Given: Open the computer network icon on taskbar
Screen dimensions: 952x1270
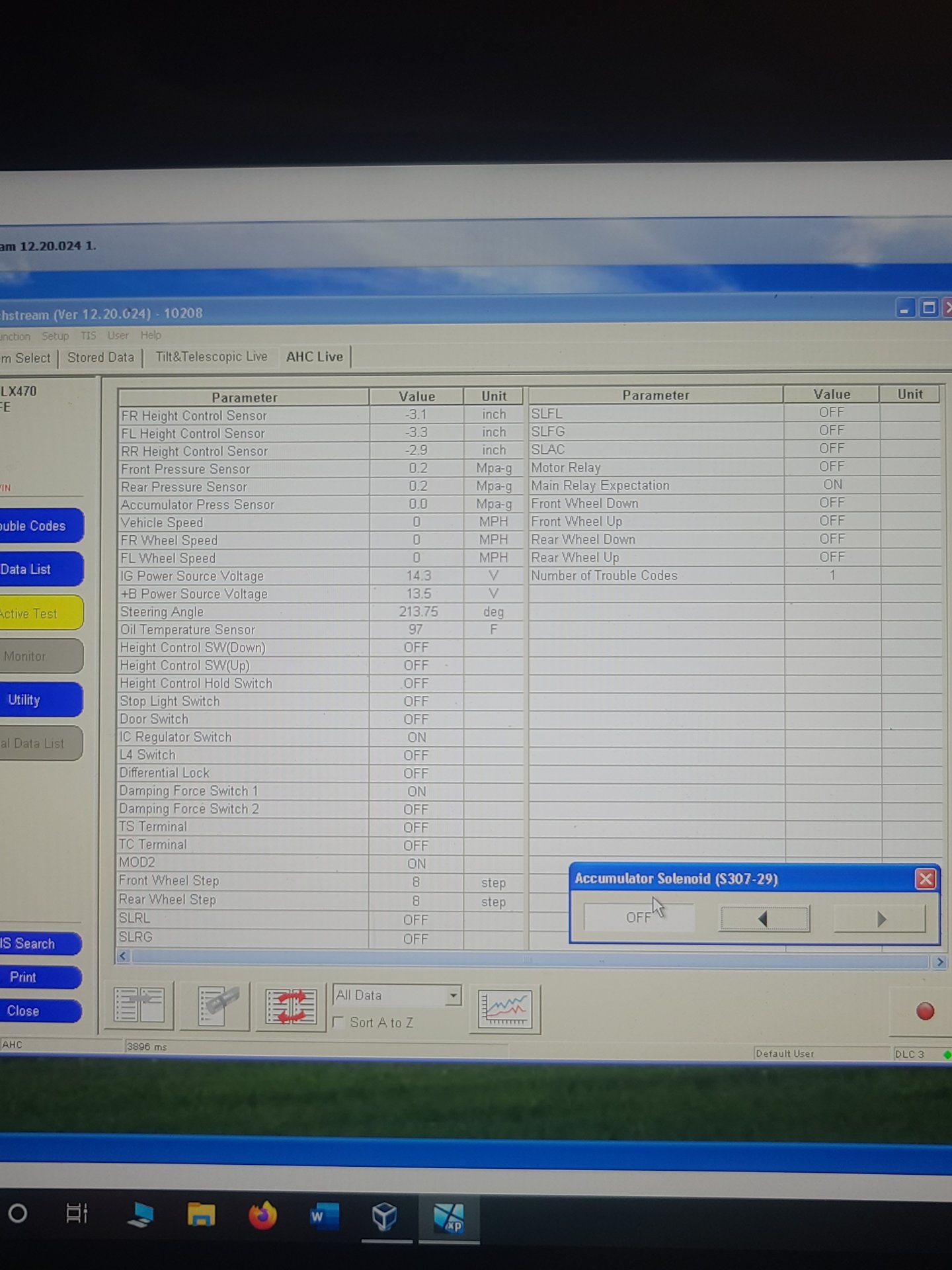Looking at the screenshot, I should coord(140,1214).
